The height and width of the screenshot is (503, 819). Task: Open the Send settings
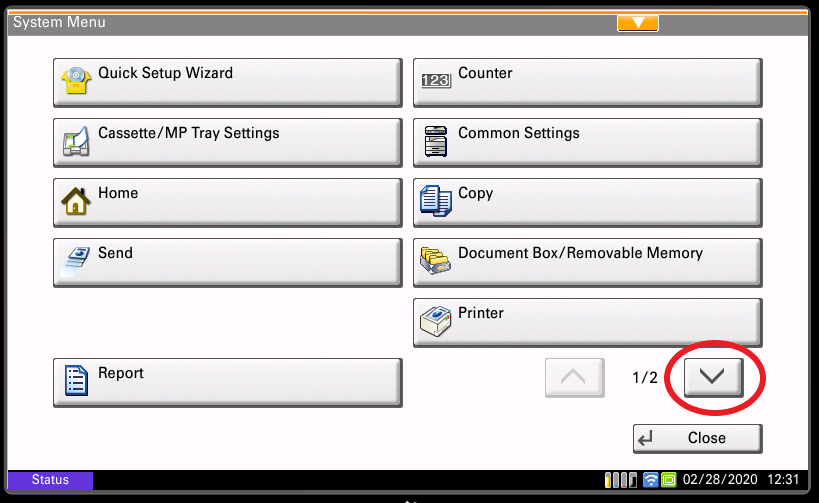228,263
